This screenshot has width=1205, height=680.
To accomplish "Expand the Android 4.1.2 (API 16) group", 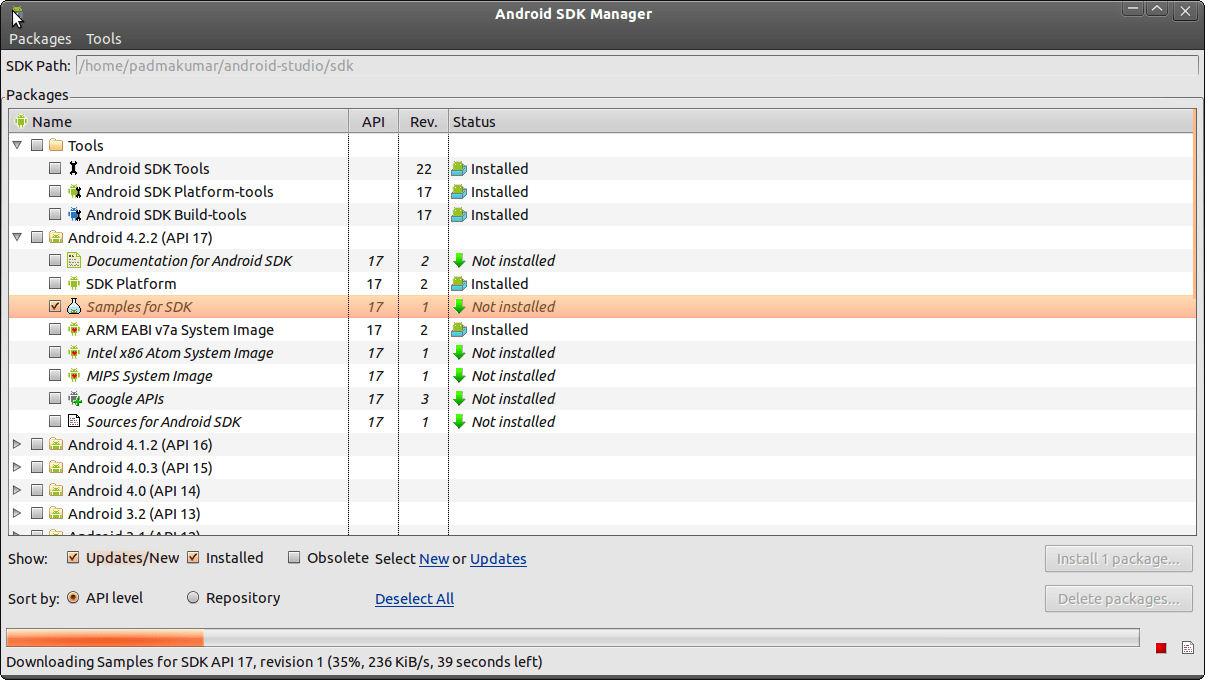I will pyautogui.click(x=17, y=445).
